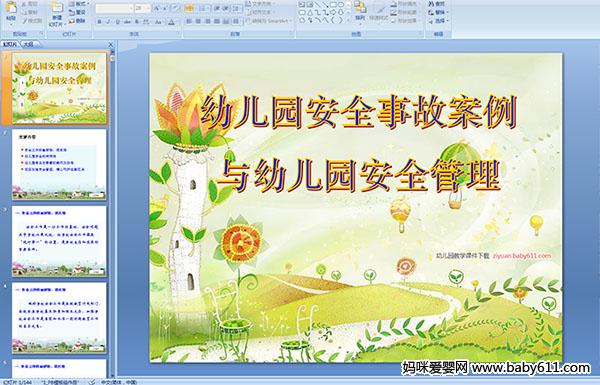Click the Reset (重设) slide button
600x385 pixels.
(77, 12)
